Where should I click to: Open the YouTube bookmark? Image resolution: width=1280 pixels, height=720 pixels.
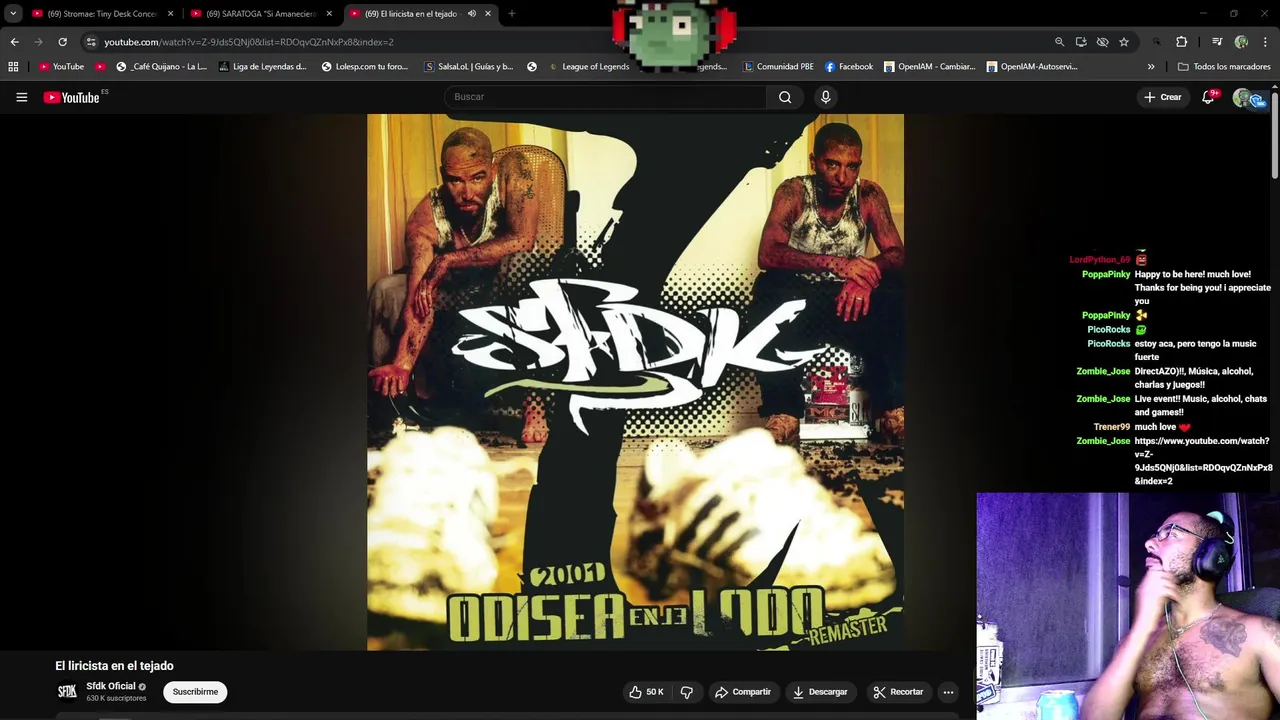(61, 67)
